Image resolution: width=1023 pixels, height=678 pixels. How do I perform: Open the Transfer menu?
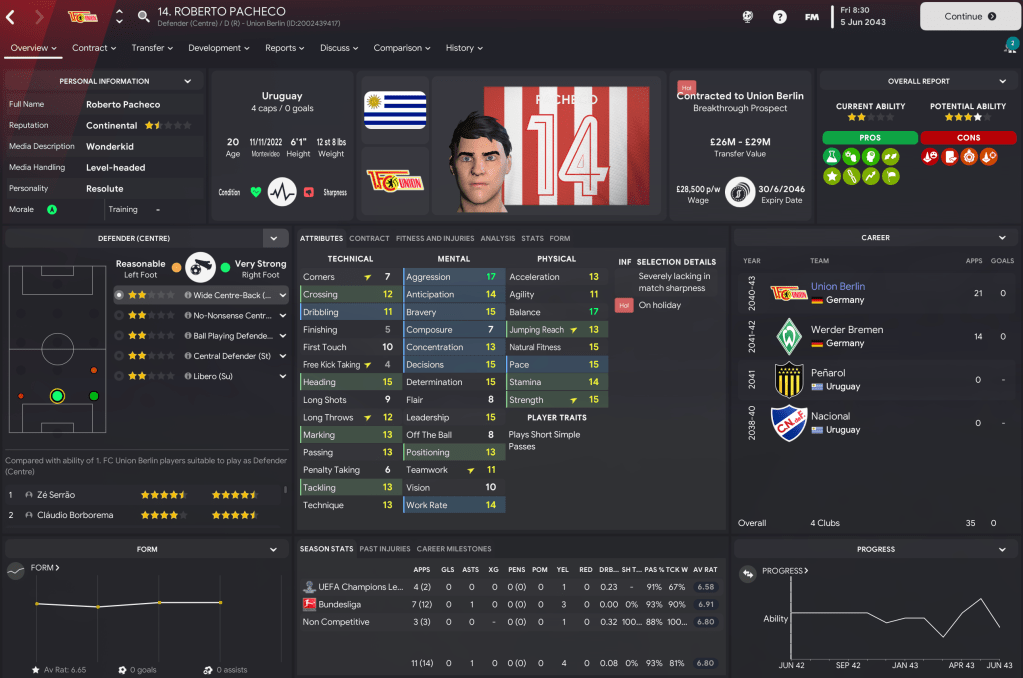click(x=152, y=48)
